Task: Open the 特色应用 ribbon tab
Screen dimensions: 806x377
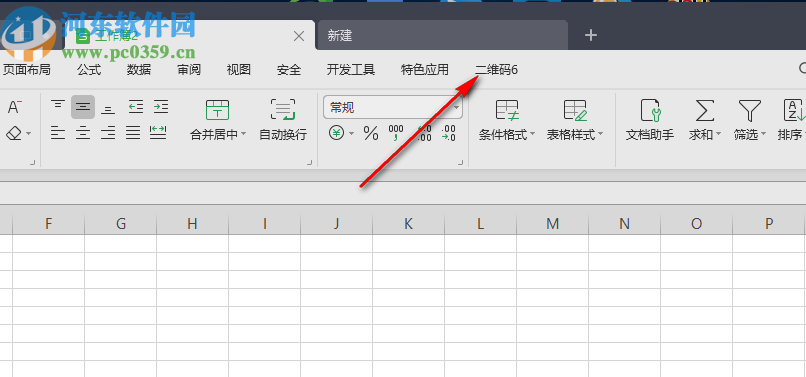Action: [x=425, y=70]
